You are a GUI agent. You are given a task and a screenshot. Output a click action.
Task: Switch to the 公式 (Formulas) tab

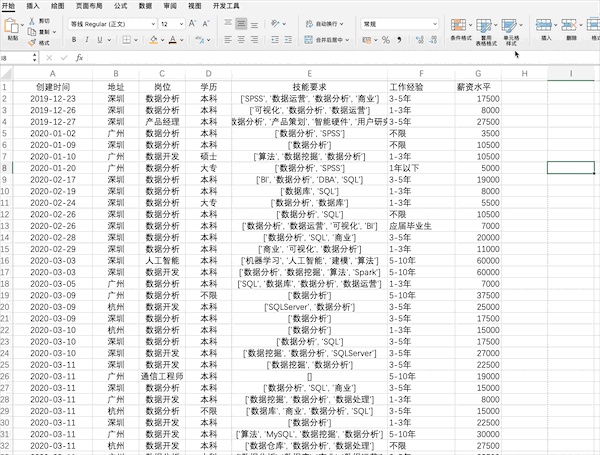click(120, 6)
